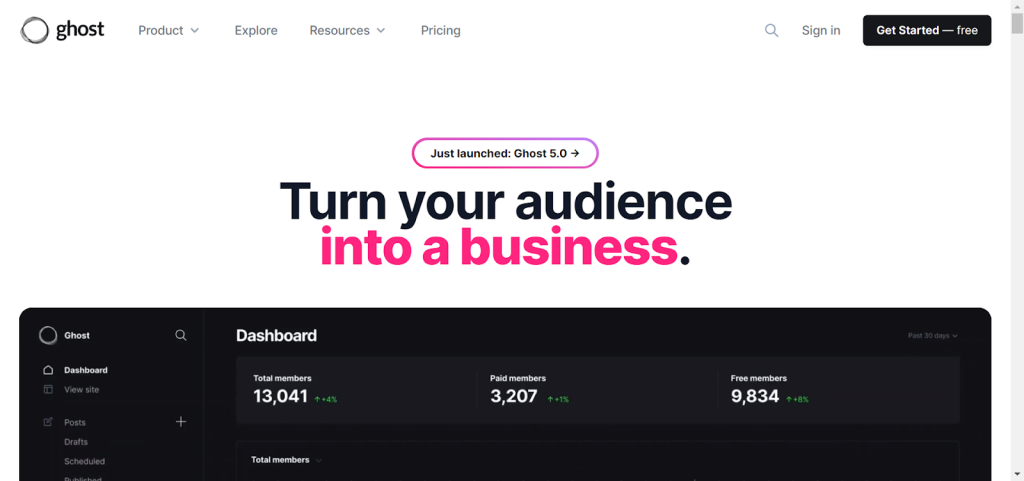Select Drafts under Posts
This screenshot has height=481, width=1024.
click(x=76, y=442)
